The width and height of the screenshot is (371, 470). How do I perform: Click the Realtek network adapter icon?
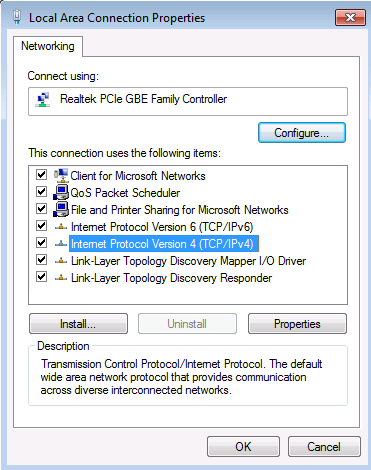tap(43, 100)
